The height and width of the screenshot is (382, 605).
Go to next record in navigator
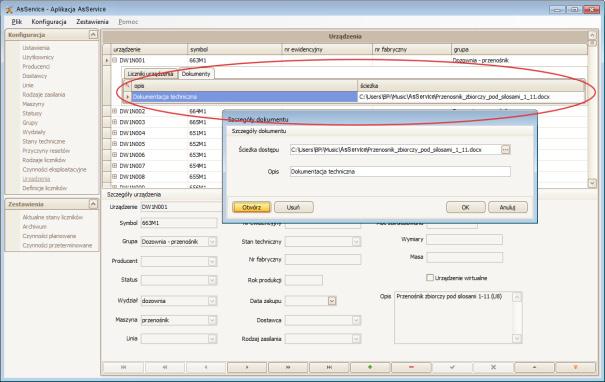[x=247, y=367]
